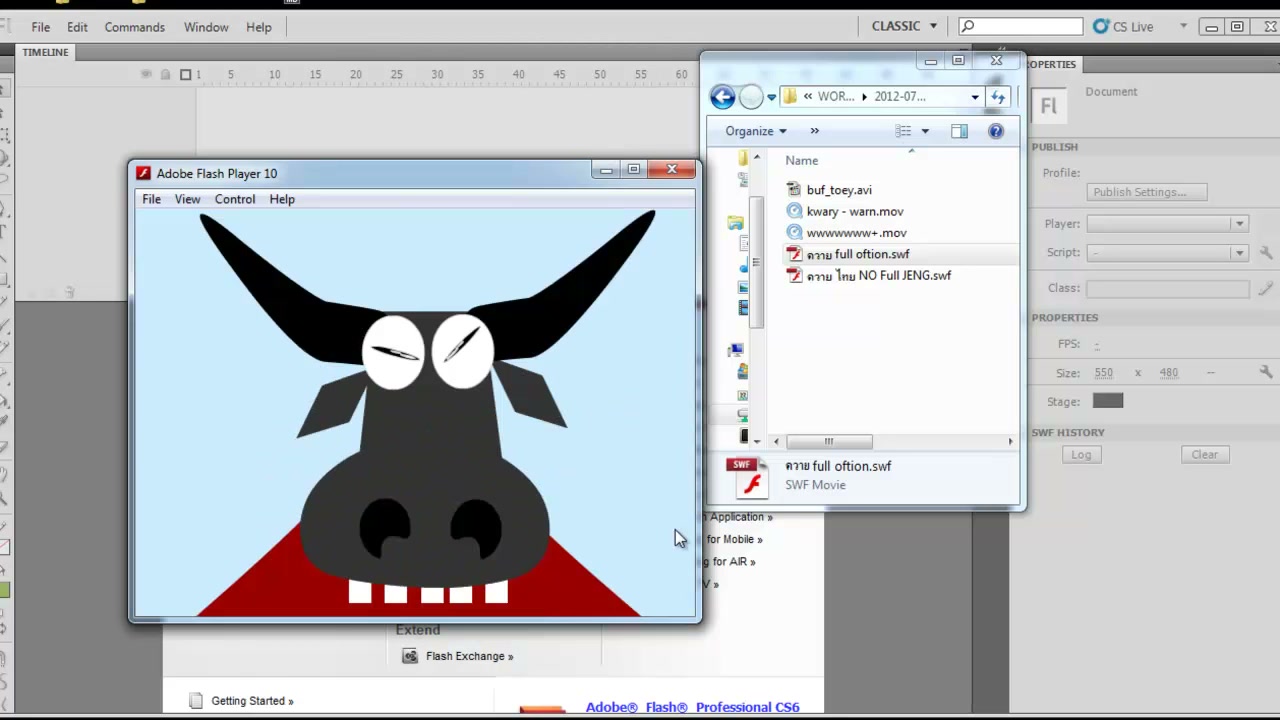This screenshot has height=720, width=1280.
Task: Show the Explorer preview pane
Action: [x=959, y=131]
